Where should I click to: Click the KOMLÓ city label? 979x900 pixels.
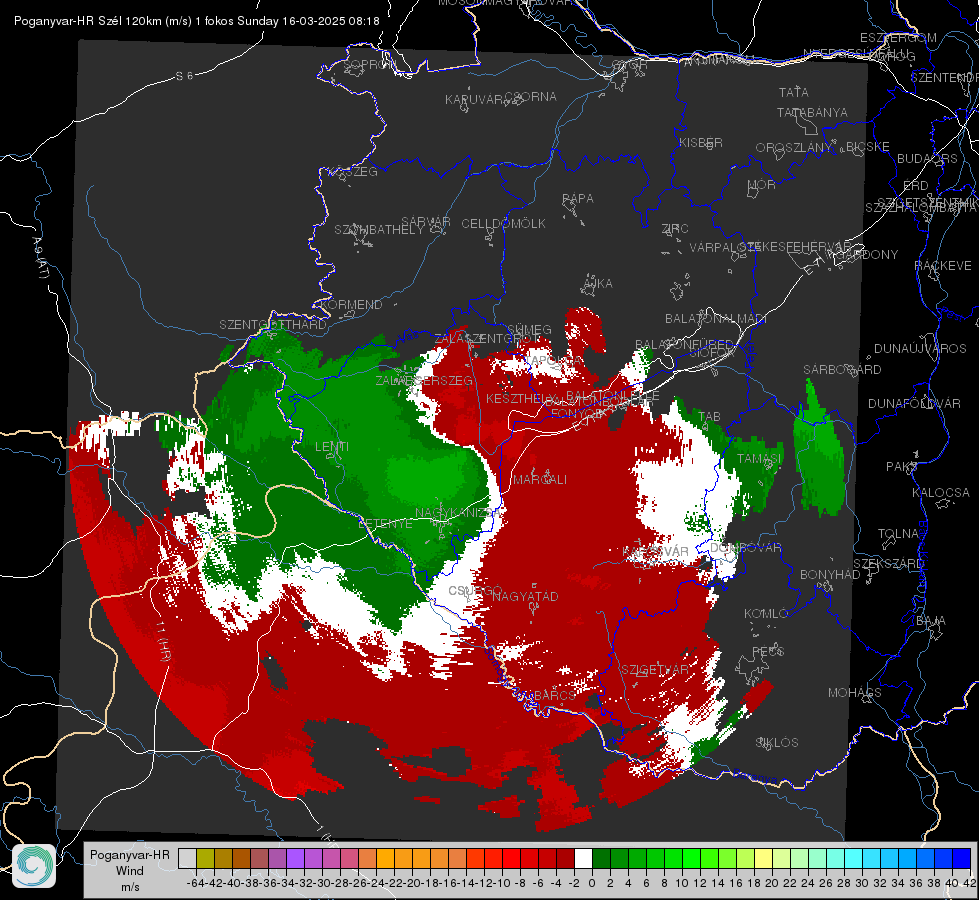pyautogui.click(x=766, y=613)
